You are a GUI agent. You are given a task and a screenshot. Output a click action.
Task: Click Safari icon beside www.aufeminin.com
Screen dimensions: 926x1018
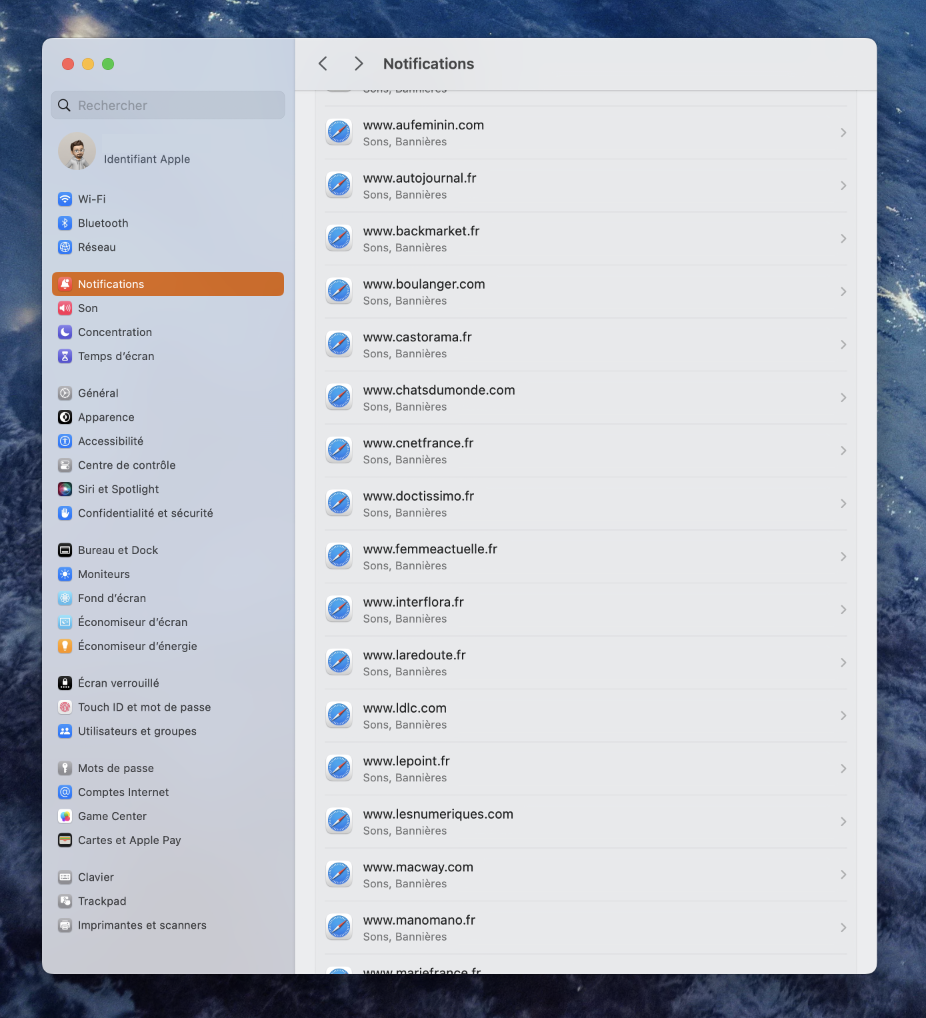(339, 132)
